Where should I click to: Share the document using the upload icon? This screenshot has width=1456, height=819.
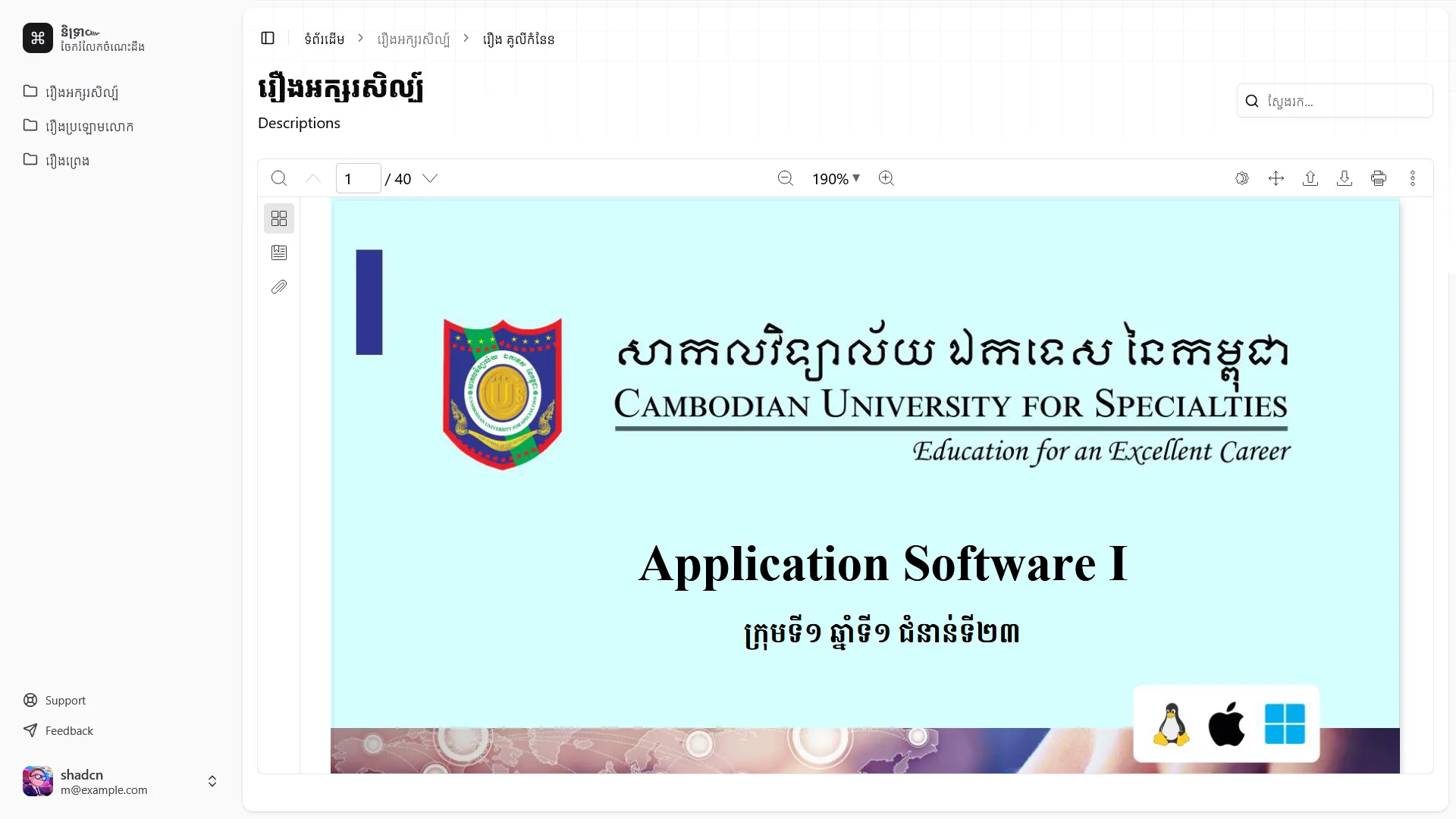tap(1310, 178)
